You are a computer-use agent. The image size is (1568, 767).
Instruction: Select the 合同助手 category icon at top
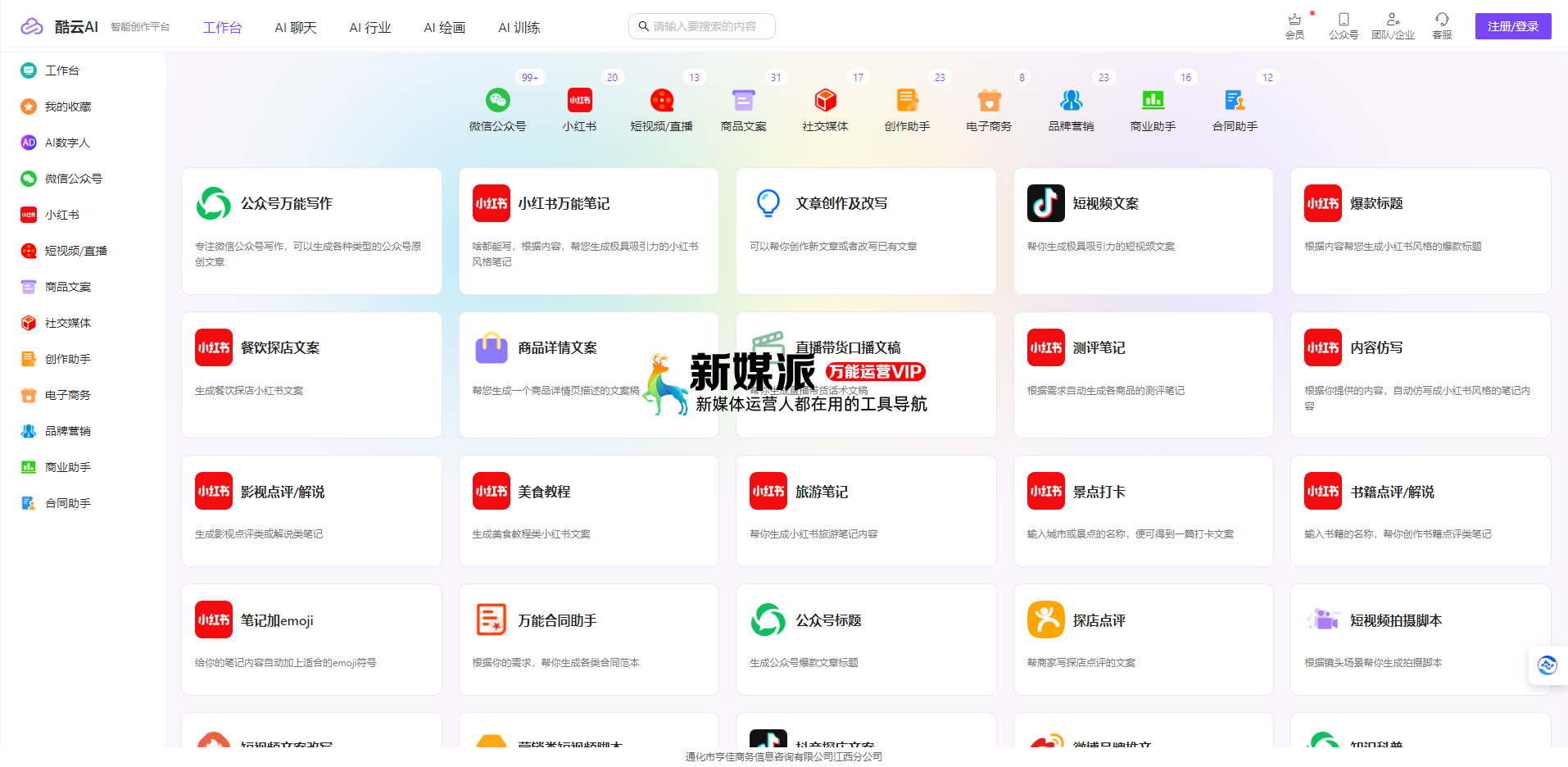click(1235, 100)
